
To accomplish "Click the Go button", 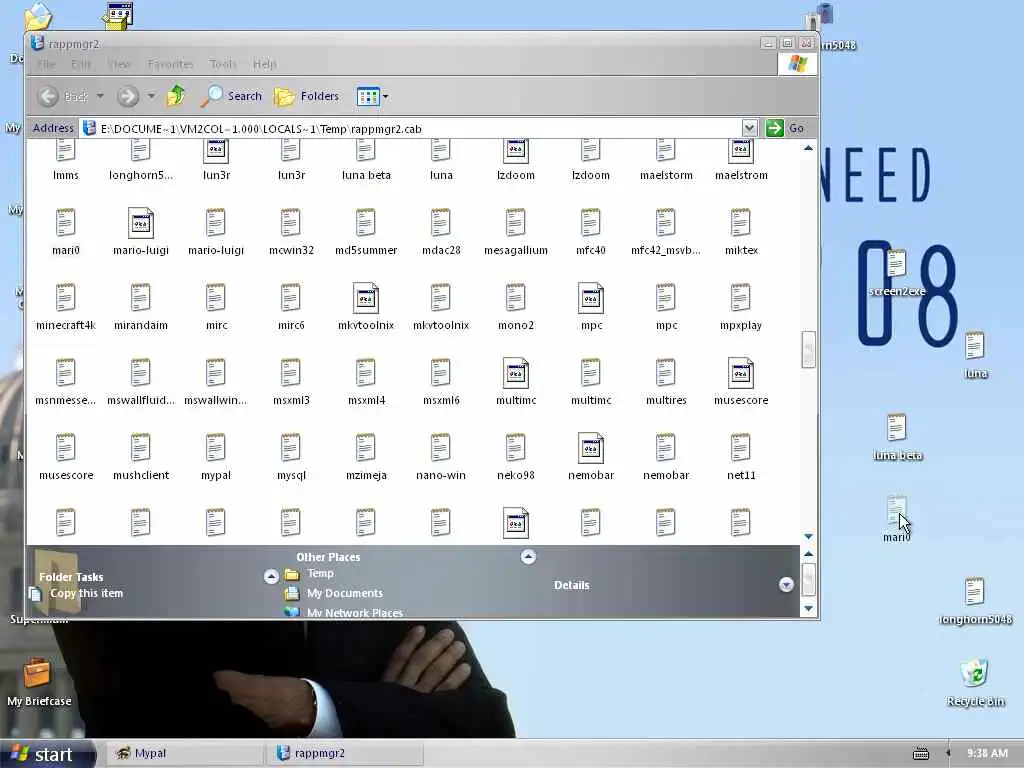I will (786, 128).
